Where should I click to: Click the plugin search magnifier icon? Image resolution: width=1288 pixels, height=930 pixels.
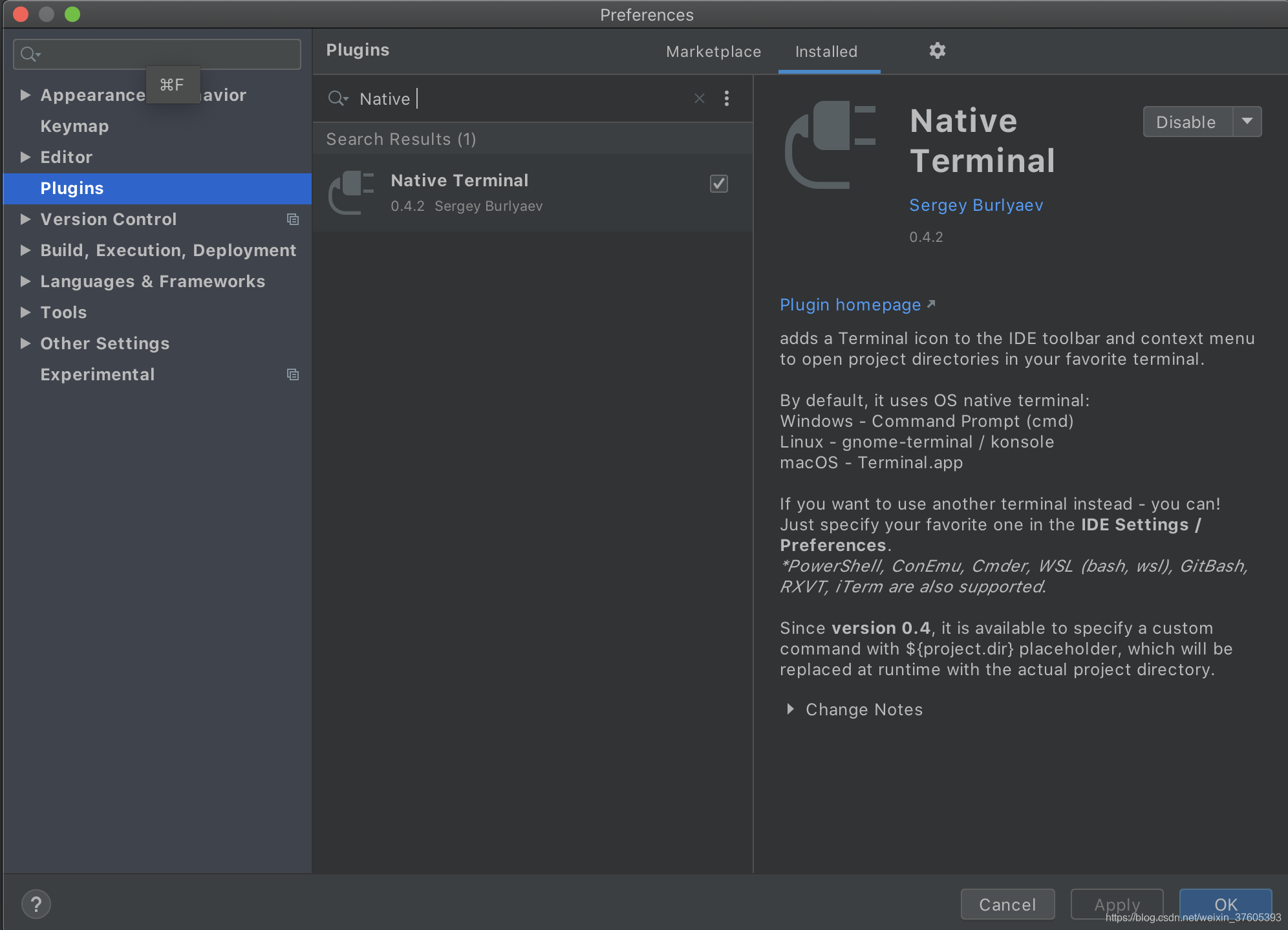point(336,98)
